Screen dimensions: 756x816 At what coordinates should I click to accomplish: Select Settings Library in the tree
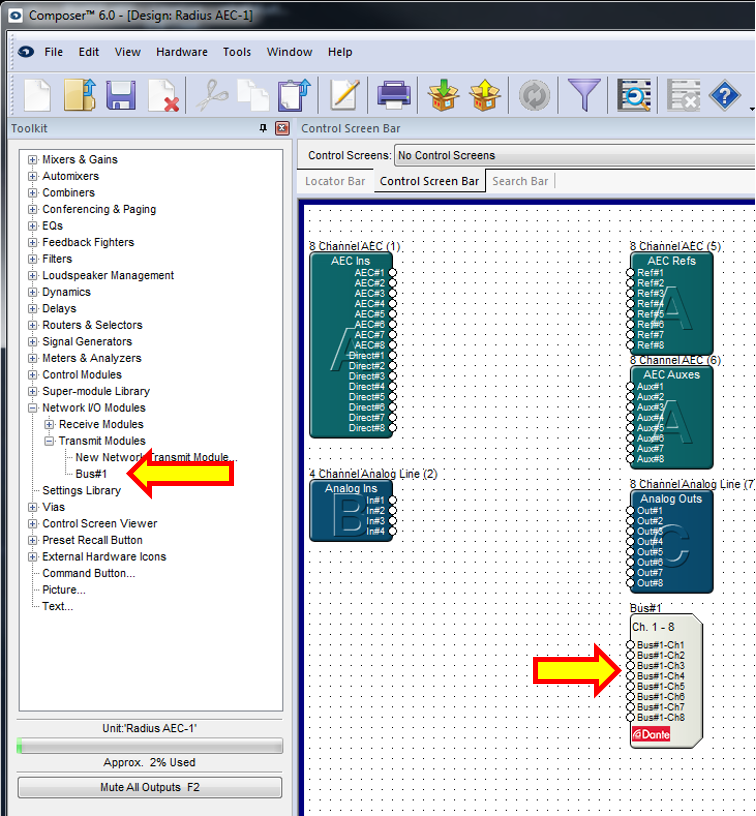point(81,491)
